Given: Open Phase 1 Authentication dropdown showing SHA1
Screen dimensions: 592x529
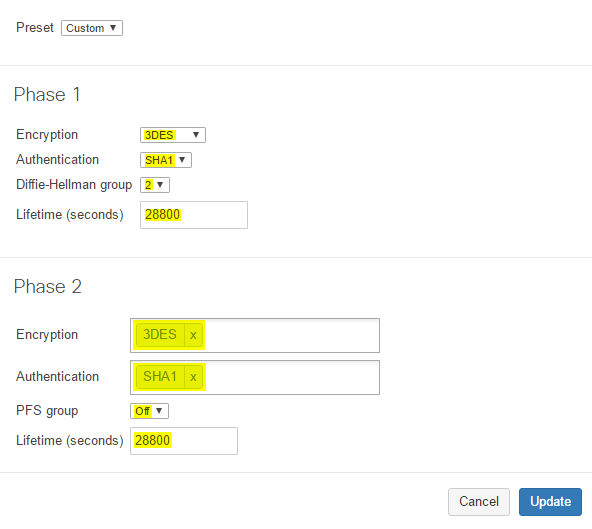Looking at the screenshot, I should click(166, 160).
